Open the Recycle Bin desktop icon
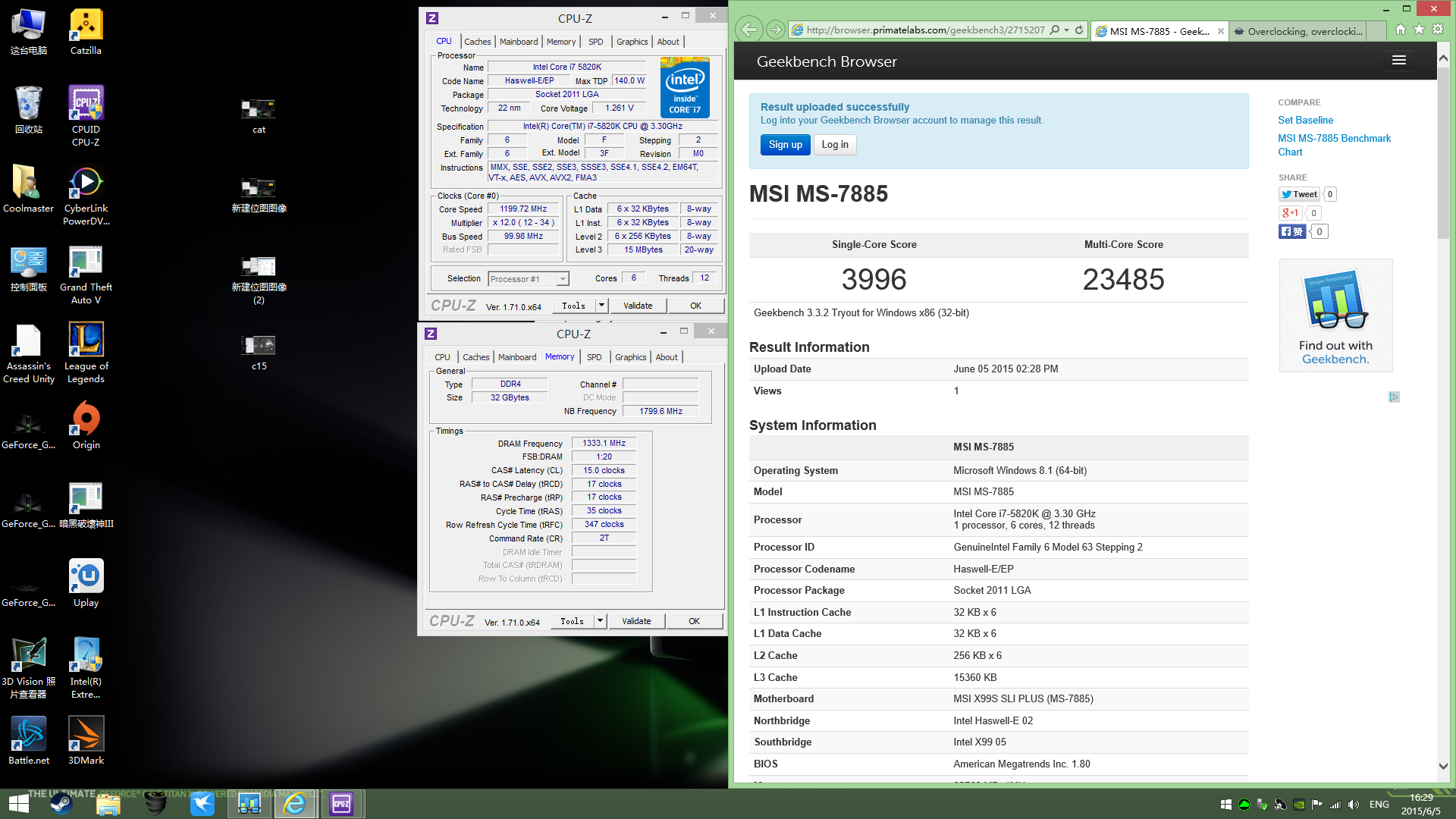The width and height of the screenshot is (1456, 819). point(29,110)
